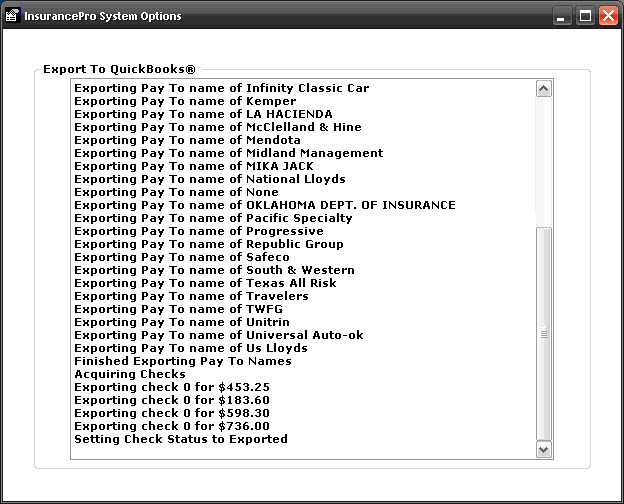Select the check export line for $453.25
Image resolution: width=624 pixels, height=504 pixels.
(x=172, y=387)
